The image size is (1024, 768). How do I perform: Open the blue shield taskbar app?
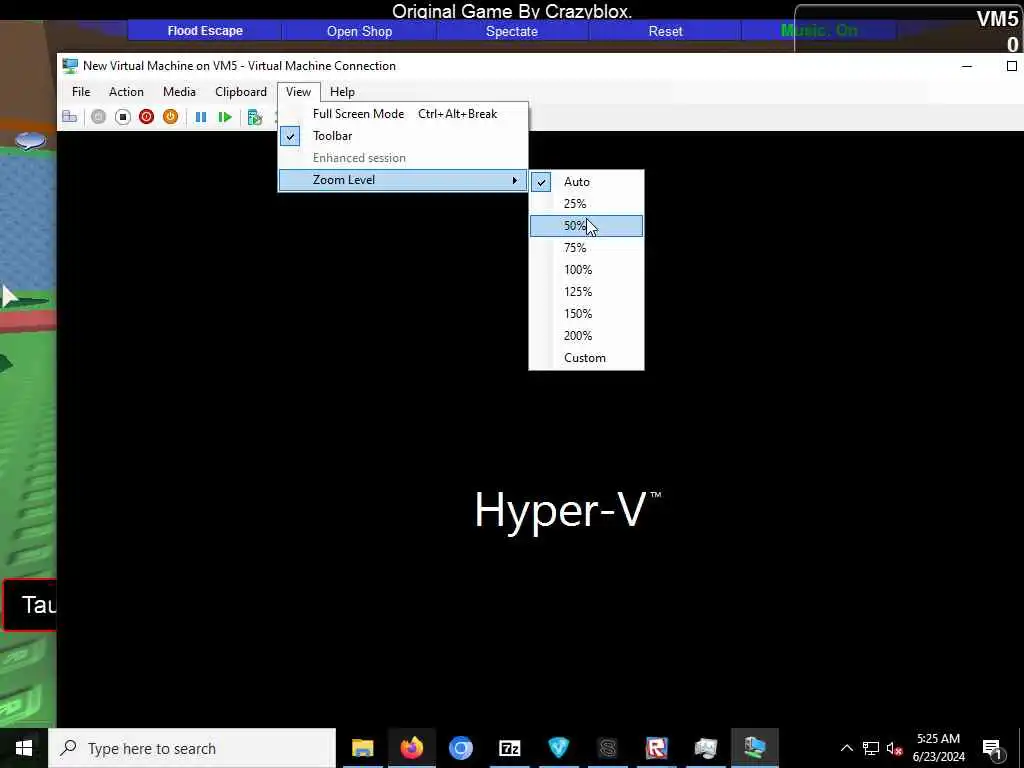click(558, 748)
